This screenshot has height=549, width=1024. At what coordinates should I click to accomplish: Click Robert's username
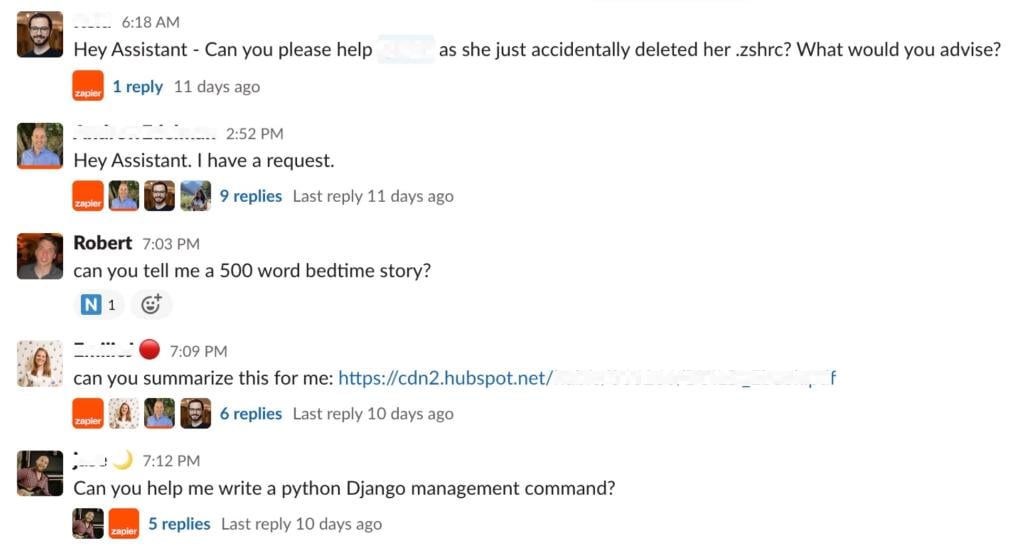(x=102, y=243)
